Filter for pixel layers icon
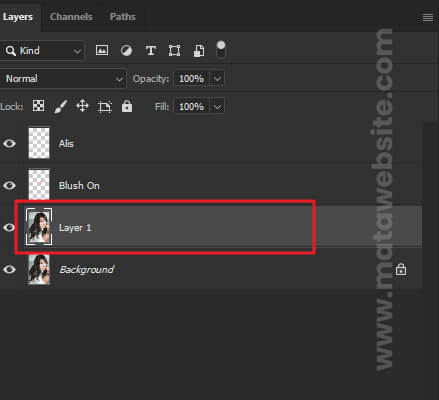Viewport: 439px width, 400px height. 102,50
